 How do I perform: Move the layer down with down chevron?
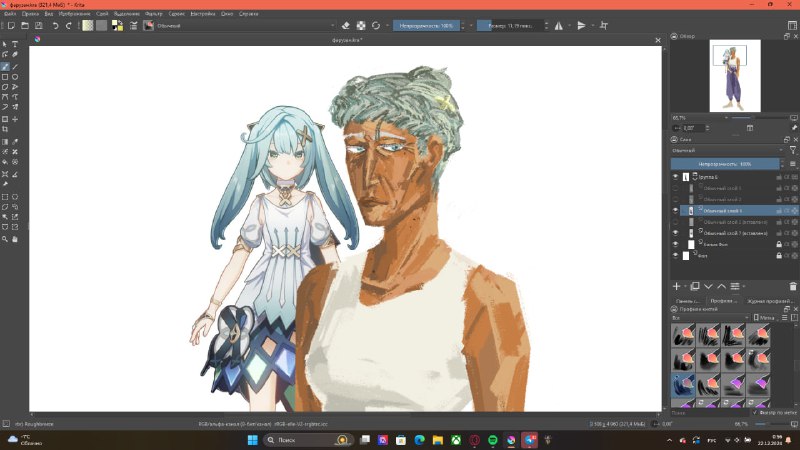click(708, 287)
